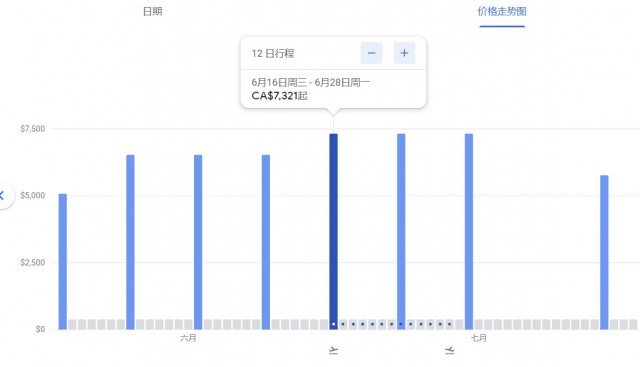
Task: Select the fourth blue bar before highlighted
Action: point(266,242)
